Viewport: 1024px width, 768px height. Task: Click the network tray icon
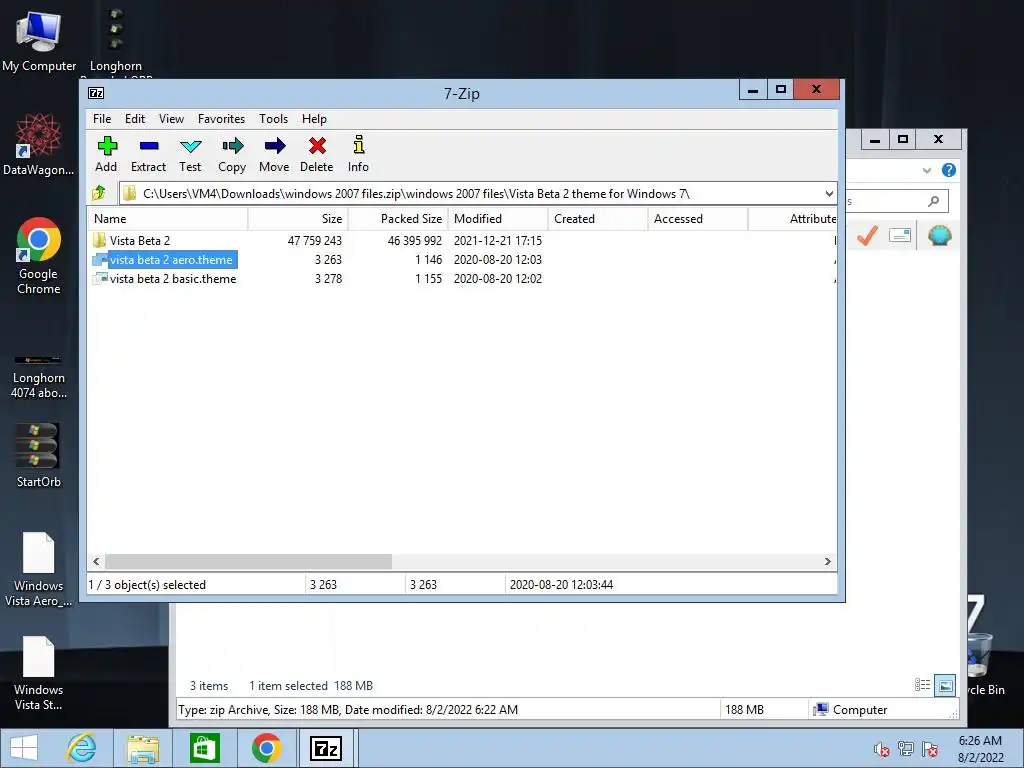pyautogui.click(x=906, y=749)
